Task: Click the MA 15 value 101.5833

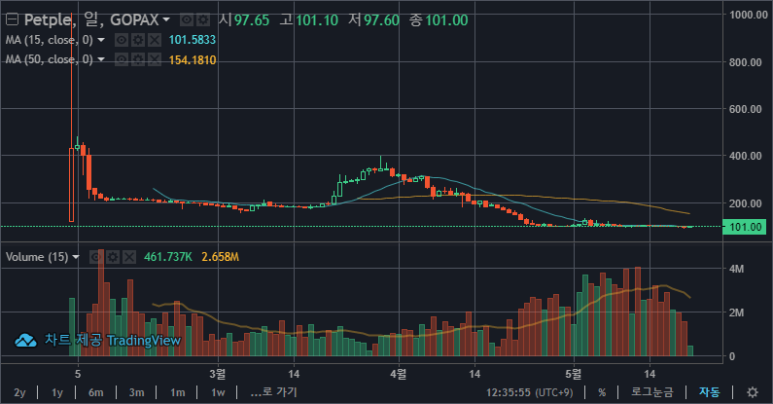Action: (x=192, y=40)
